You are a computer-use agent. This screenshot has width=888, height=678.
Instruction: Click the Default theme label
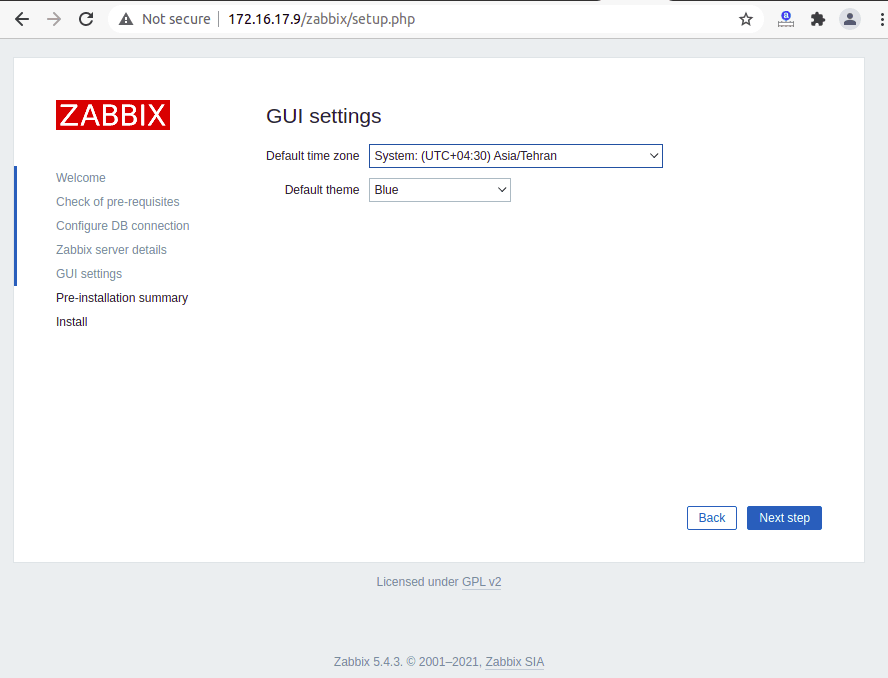pos(322,190)
